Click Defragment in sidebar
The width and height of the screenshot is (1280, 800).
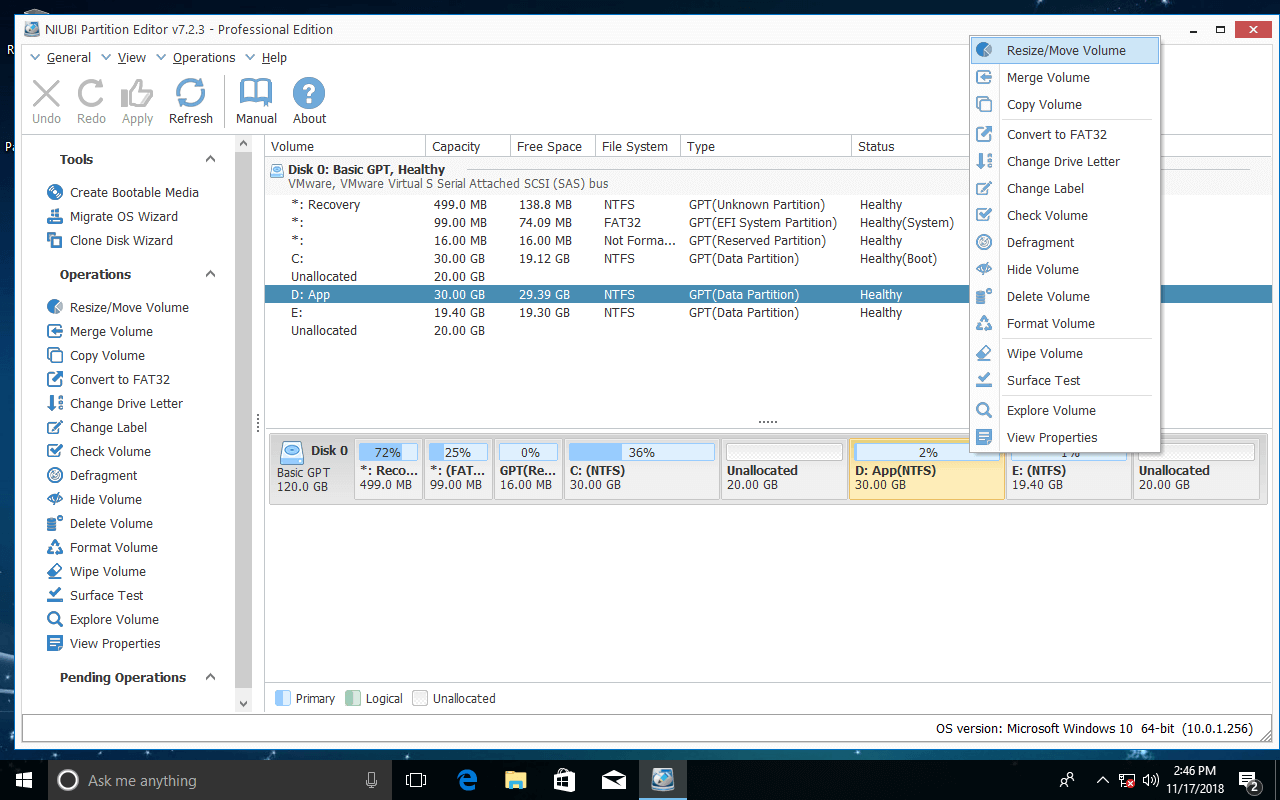coord(103,475)
